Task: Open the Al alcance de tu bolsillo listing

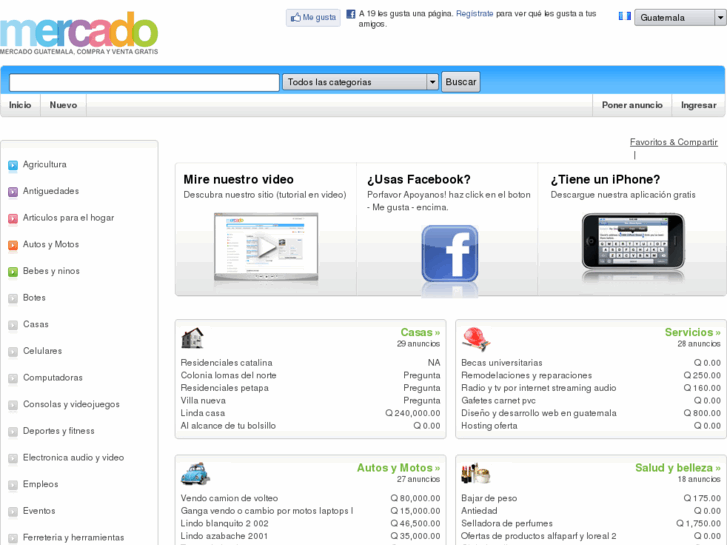Action: pyautogui.click(x=228, y=425)
